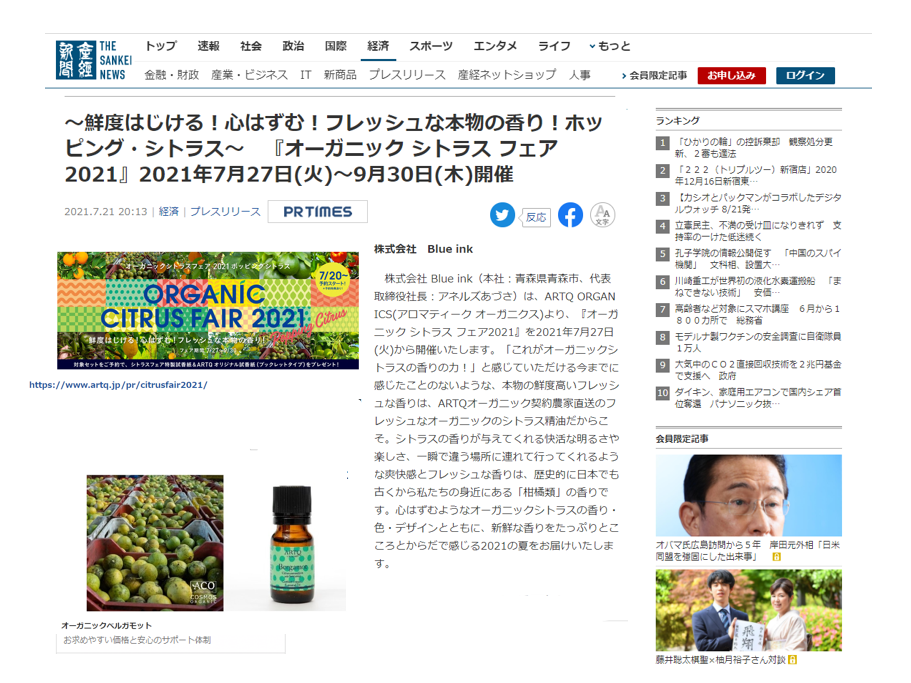
Task: Click the 株式会社 Blue ink company name
Action: (x=423, y=249)
